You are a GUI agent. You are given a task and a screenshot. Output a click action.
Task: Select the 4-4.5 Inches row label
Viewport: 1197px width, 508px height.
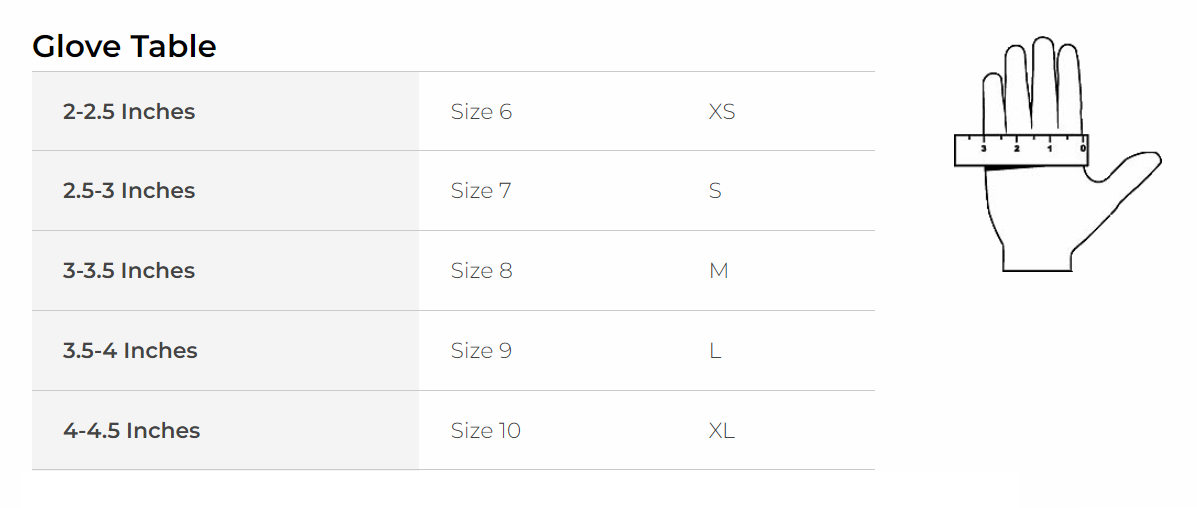point(131,431)
